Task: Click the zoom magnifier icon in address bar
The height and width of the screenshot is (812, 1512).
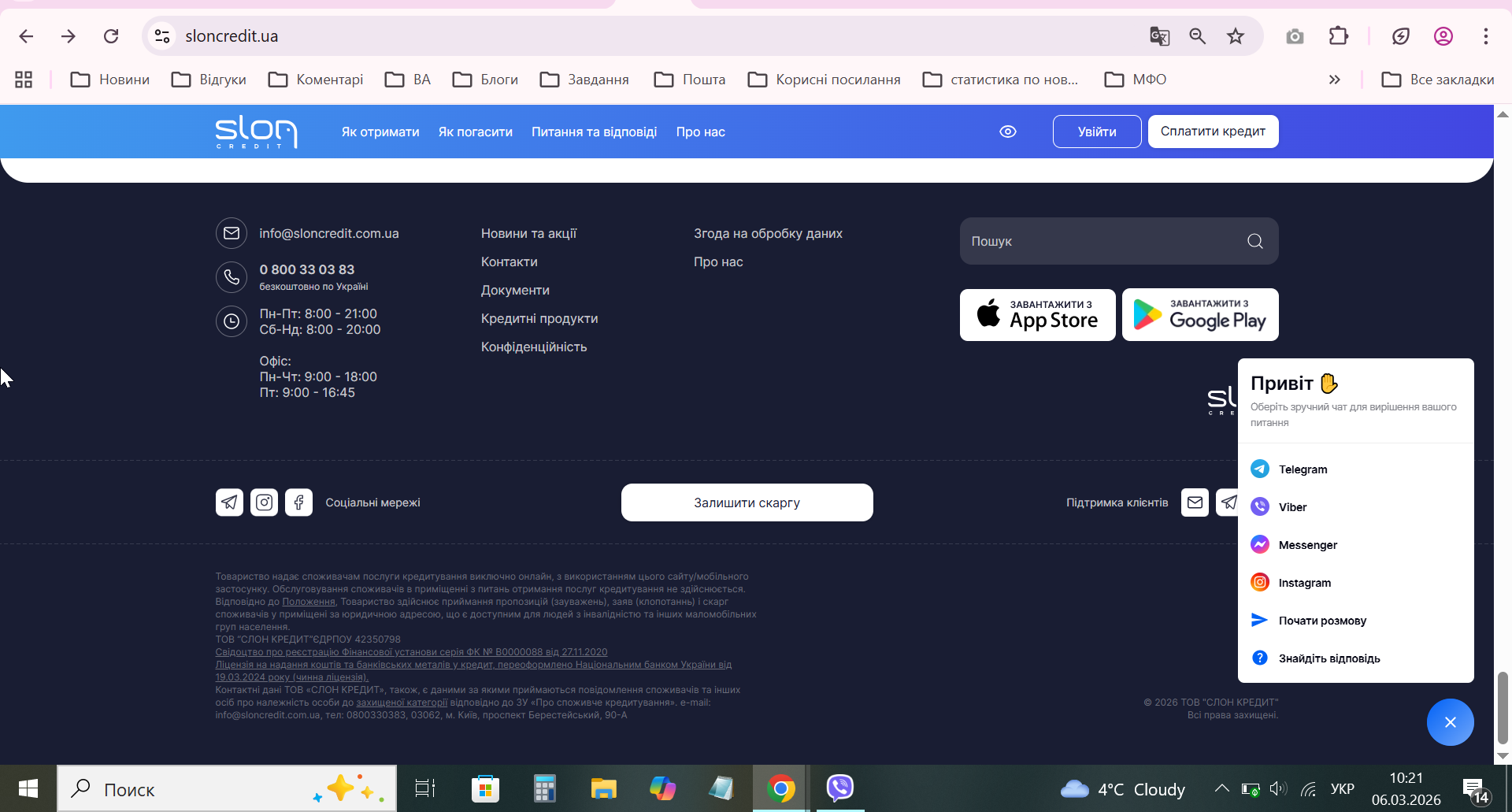Action: tap(1198, 36)
